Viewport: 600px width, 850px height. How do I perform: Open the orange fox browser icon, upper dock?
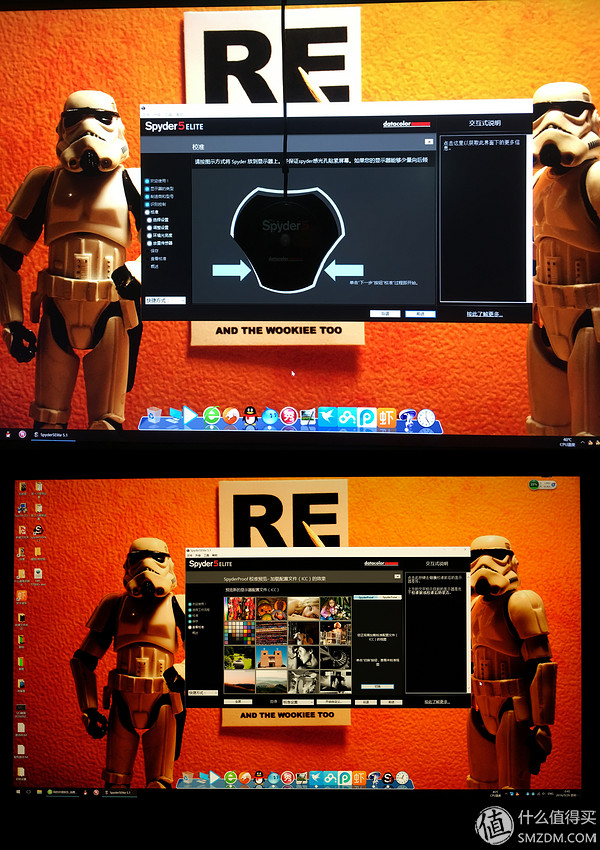tap(231, 416)
